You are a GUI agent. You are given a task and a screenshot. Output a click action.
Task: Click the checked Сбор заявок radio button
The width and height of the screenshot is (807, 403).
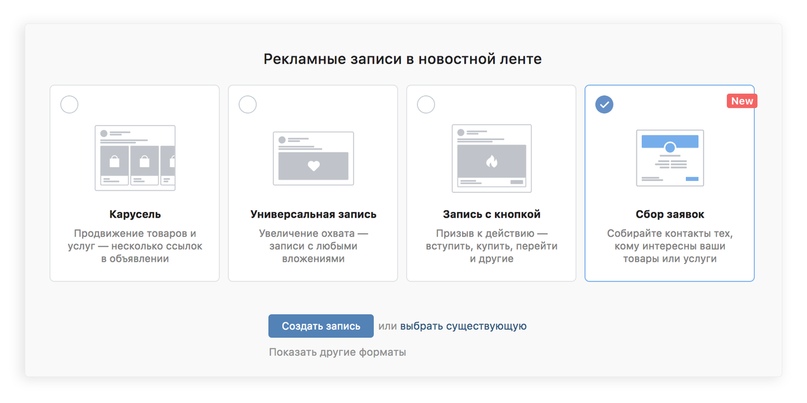coord(604,104)
